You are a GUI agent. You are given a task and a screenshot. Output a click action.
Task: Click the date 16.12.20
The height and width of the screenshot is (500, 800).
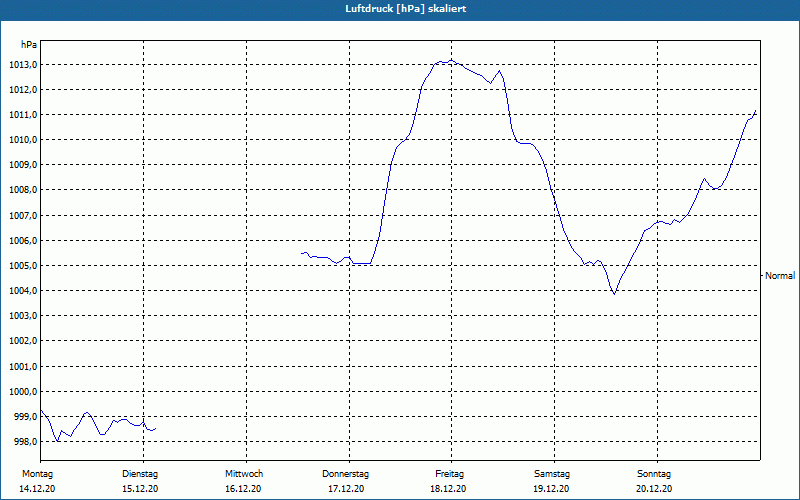click(243, 489)
